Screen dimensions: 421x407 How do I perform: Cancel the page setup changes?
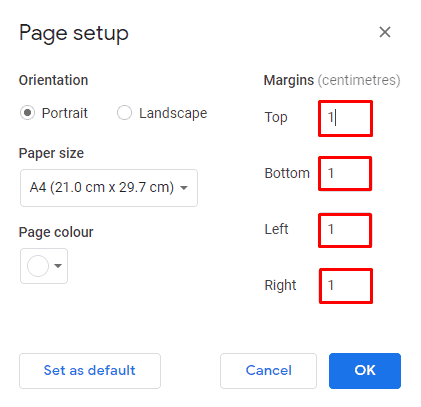pyautogui.click(x=268, y=371)
